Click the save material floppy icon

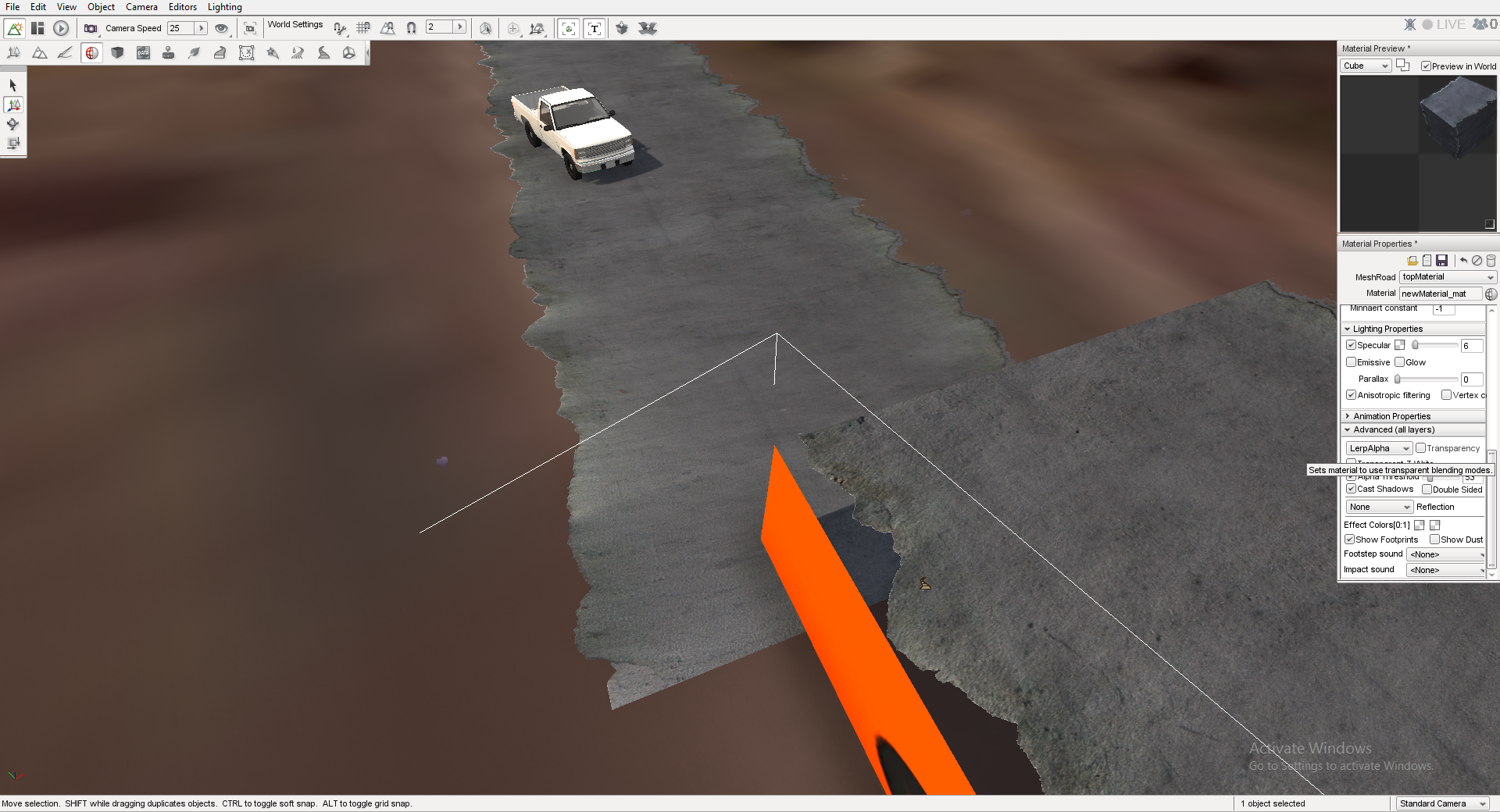pyautogui.click(x=1442, y=261)
